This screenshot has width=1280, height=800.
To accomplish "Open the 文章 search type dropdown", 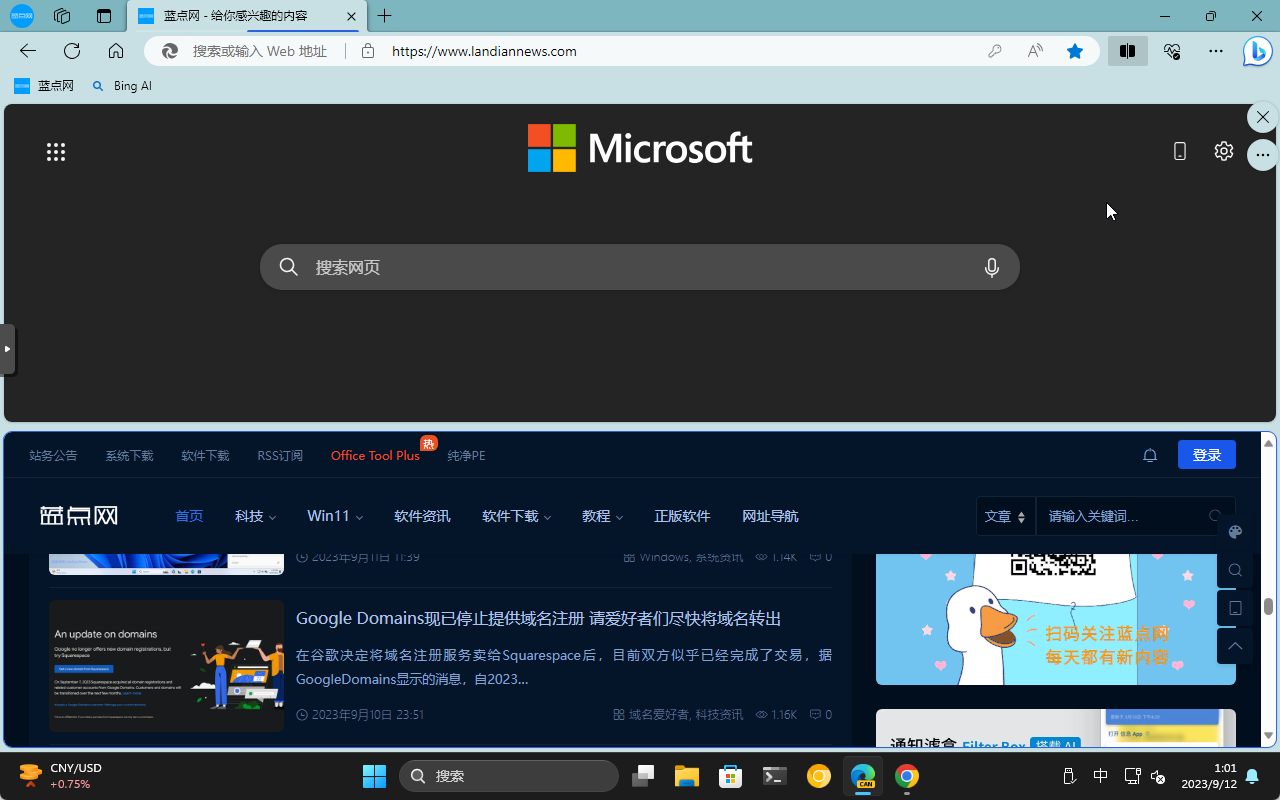I will click(1006, 516).
